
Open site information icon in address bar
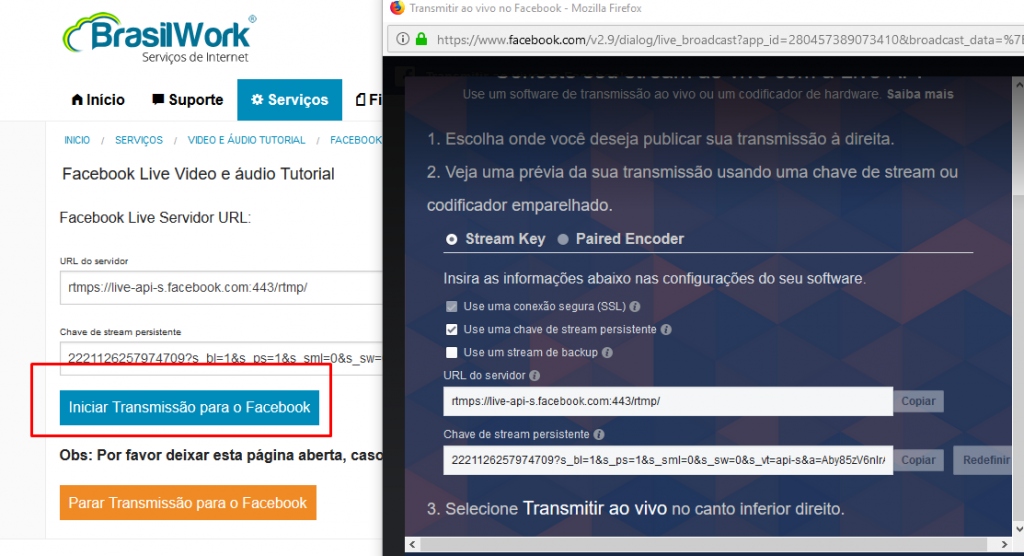tap(403, 39)
